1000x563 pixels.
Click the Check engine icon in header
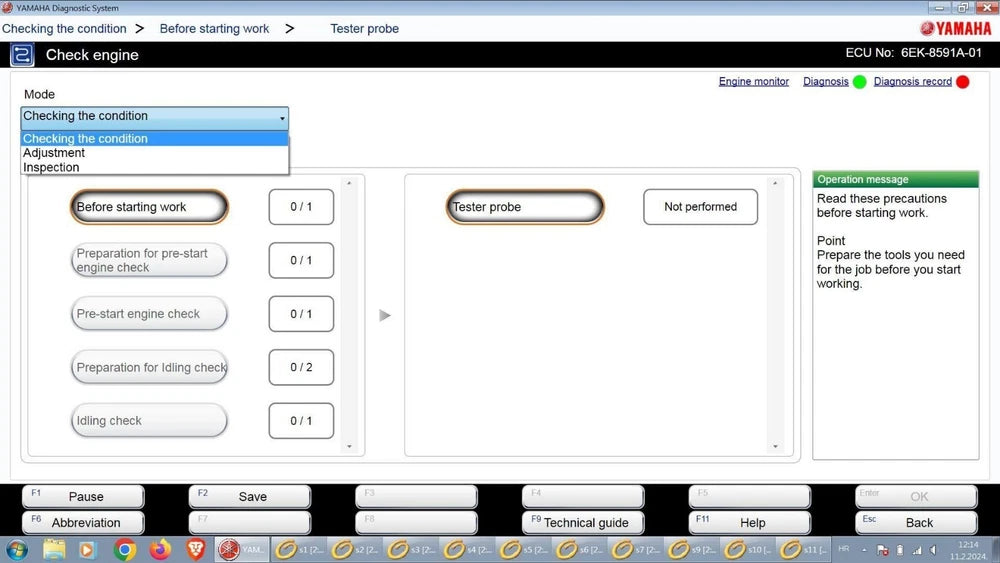point(22,55)
